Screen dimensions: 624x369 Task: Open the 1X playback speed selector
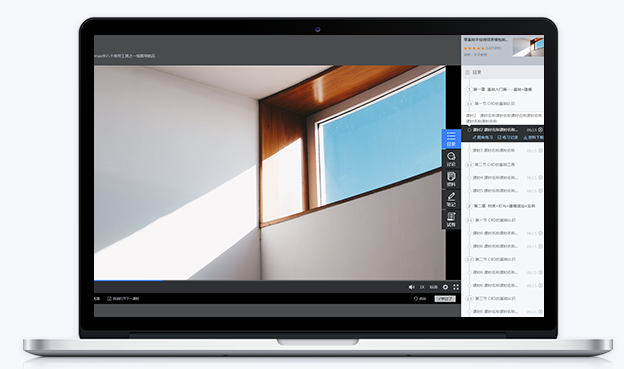[x=422, y=287]
